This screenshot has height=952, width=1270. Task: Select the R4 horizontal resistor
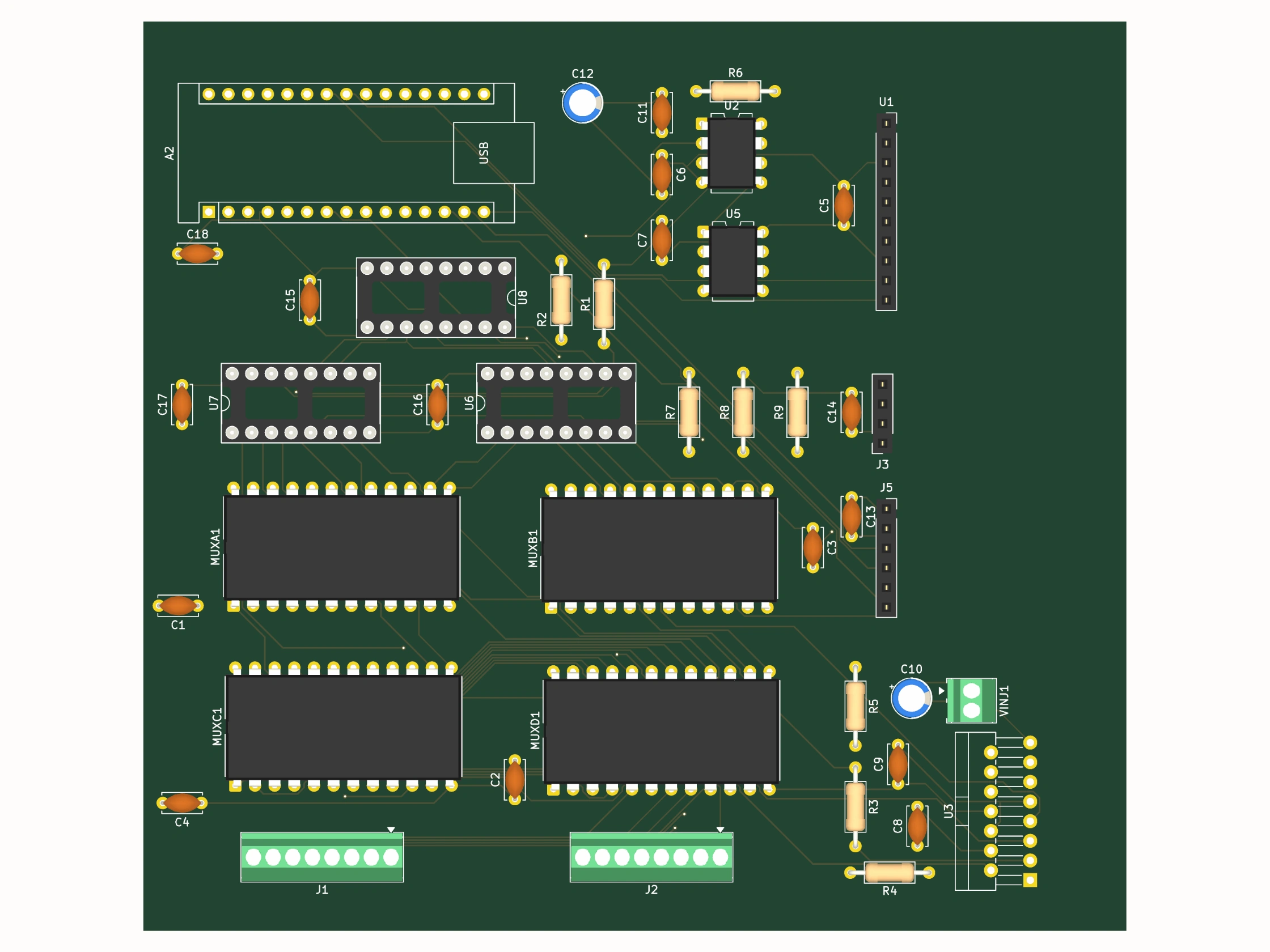[x=890, y=873]
